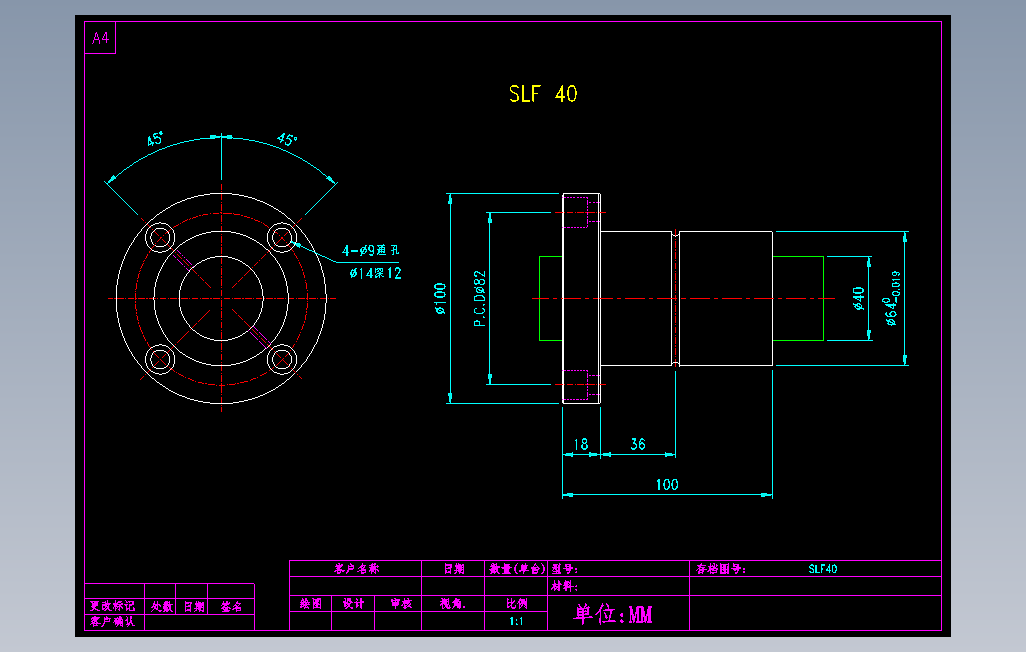Click the SLF 40 drawing title
Viewport: 1026px width, 652px height.
[543, 94]
